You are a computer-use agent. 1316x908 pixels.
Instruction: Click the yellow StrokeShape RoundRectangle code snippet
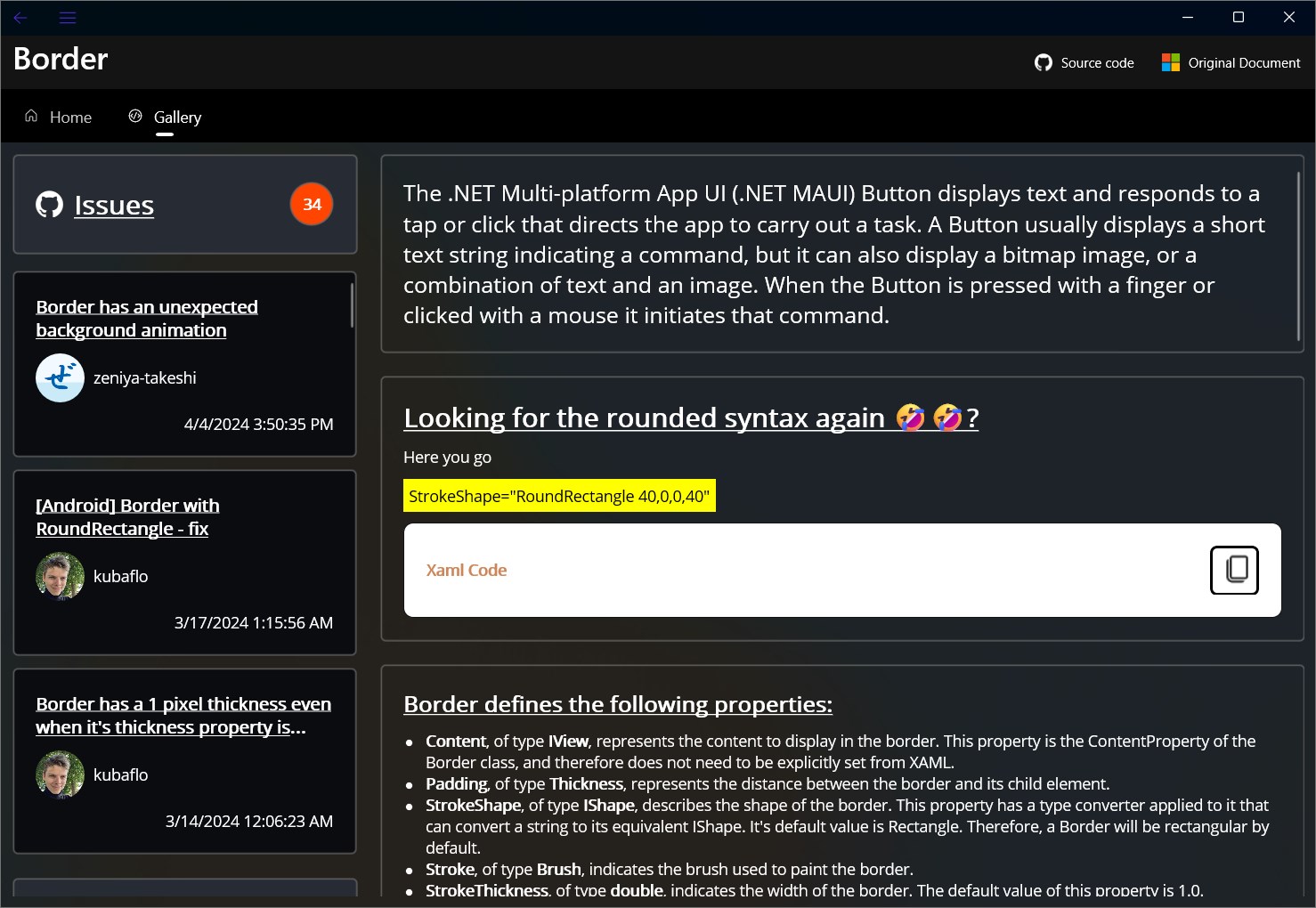559,496
